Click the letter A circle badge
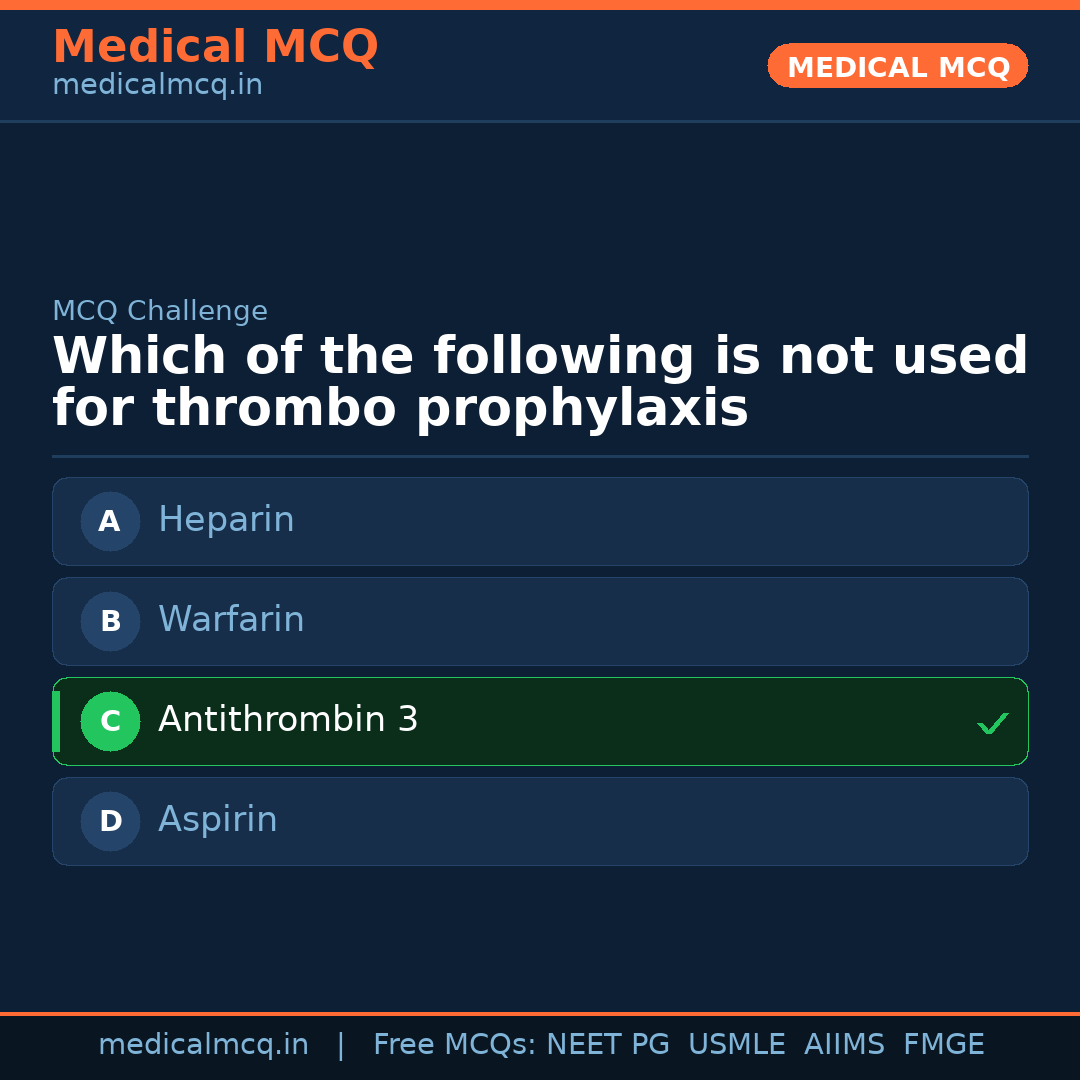The image size is (1080, 1080). pyautogui.click(x=110, y=521)
